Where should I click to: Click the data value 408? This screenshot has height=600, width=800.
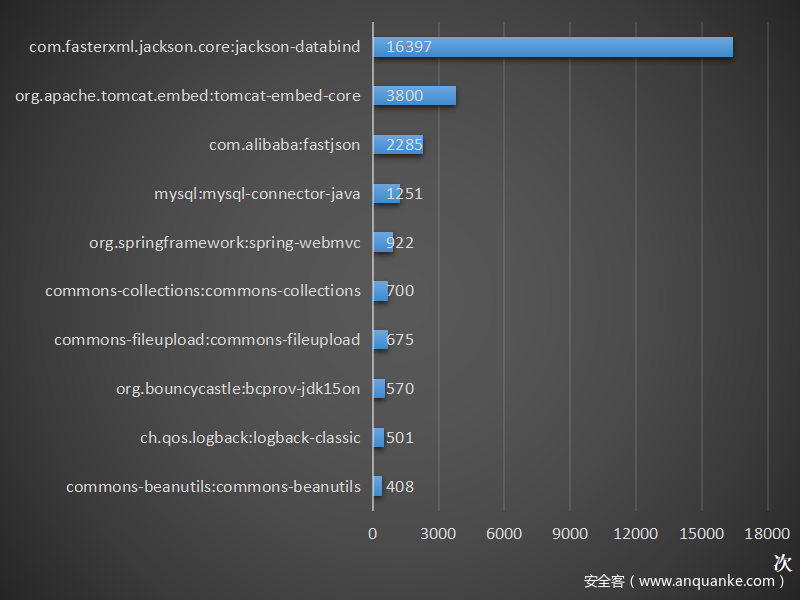coord(400,487)
